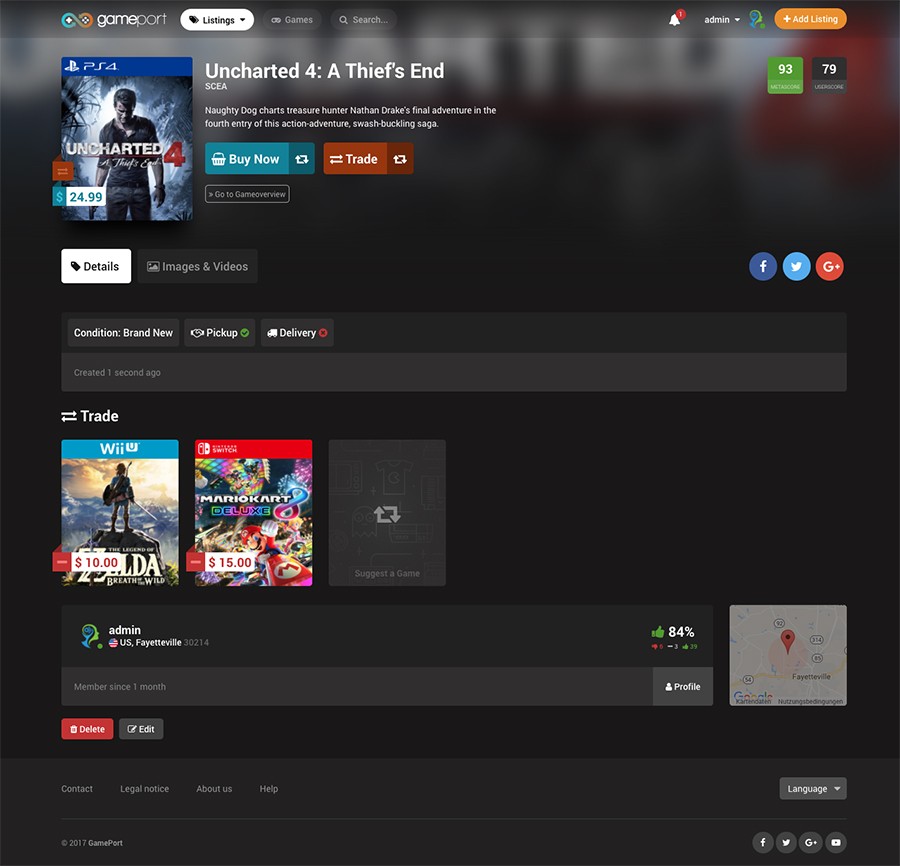Open the Language dropdown
The image size is (900, 866).
coord(813,789)
